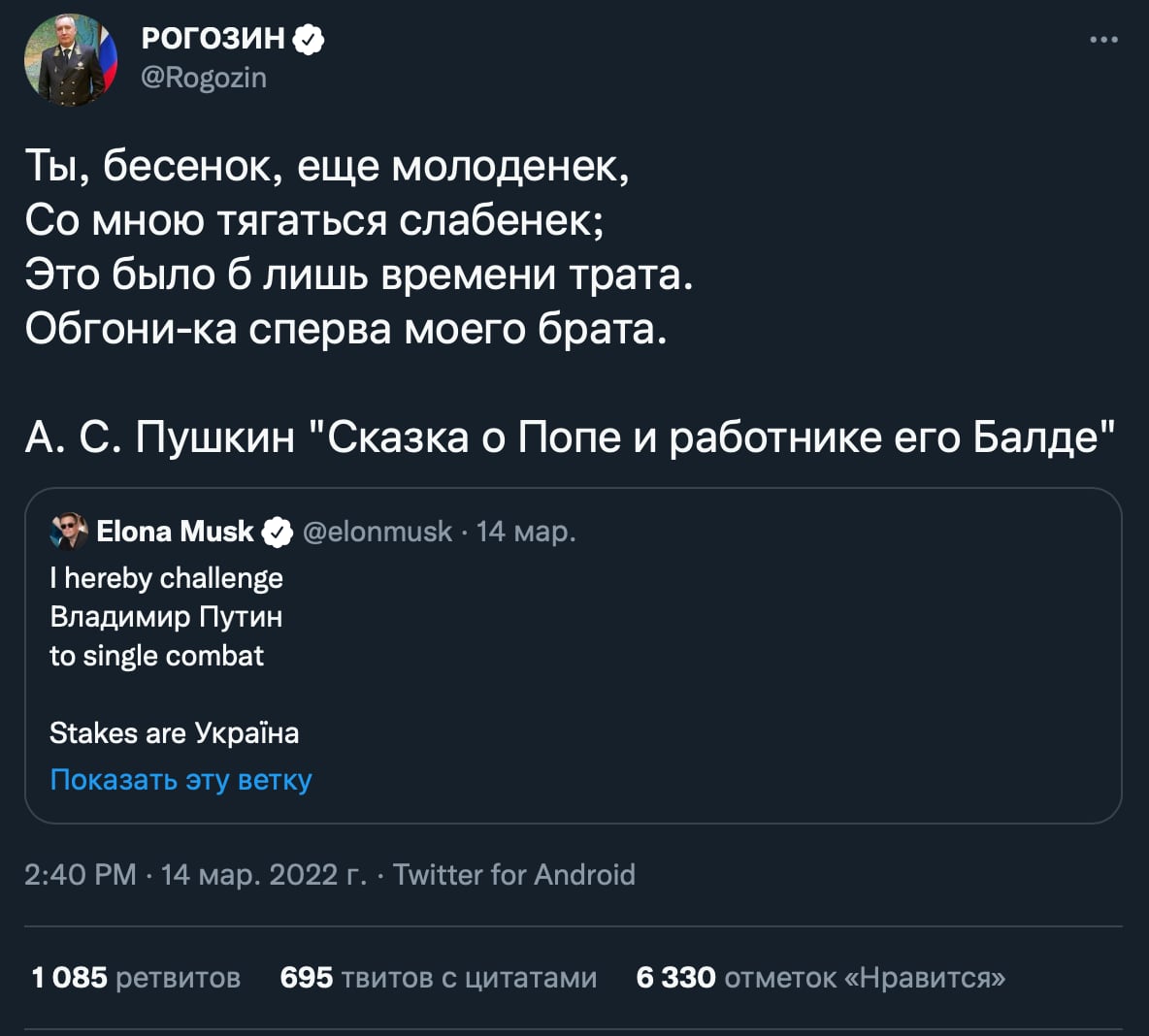Image resolution: width=1149 pixels, height=1036 pixels.
Task: Open the tweet options three-dot menu
Action: point(1103,40)
